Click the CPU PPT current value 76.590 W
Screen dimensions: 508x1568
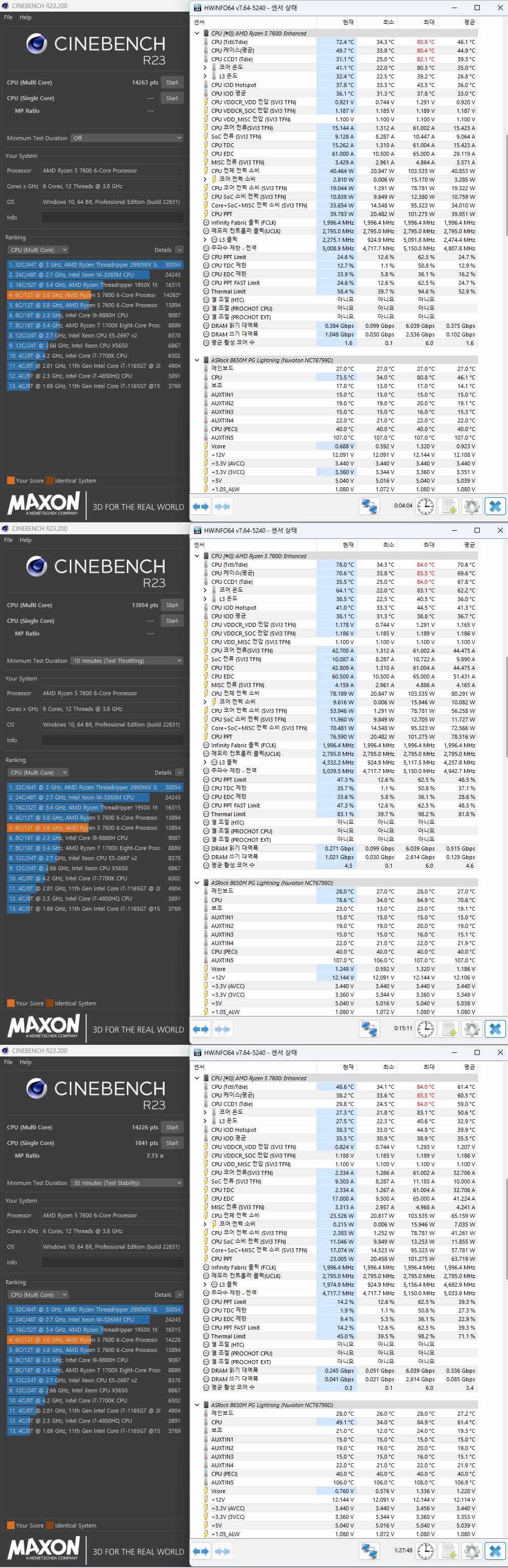(342, 736)
